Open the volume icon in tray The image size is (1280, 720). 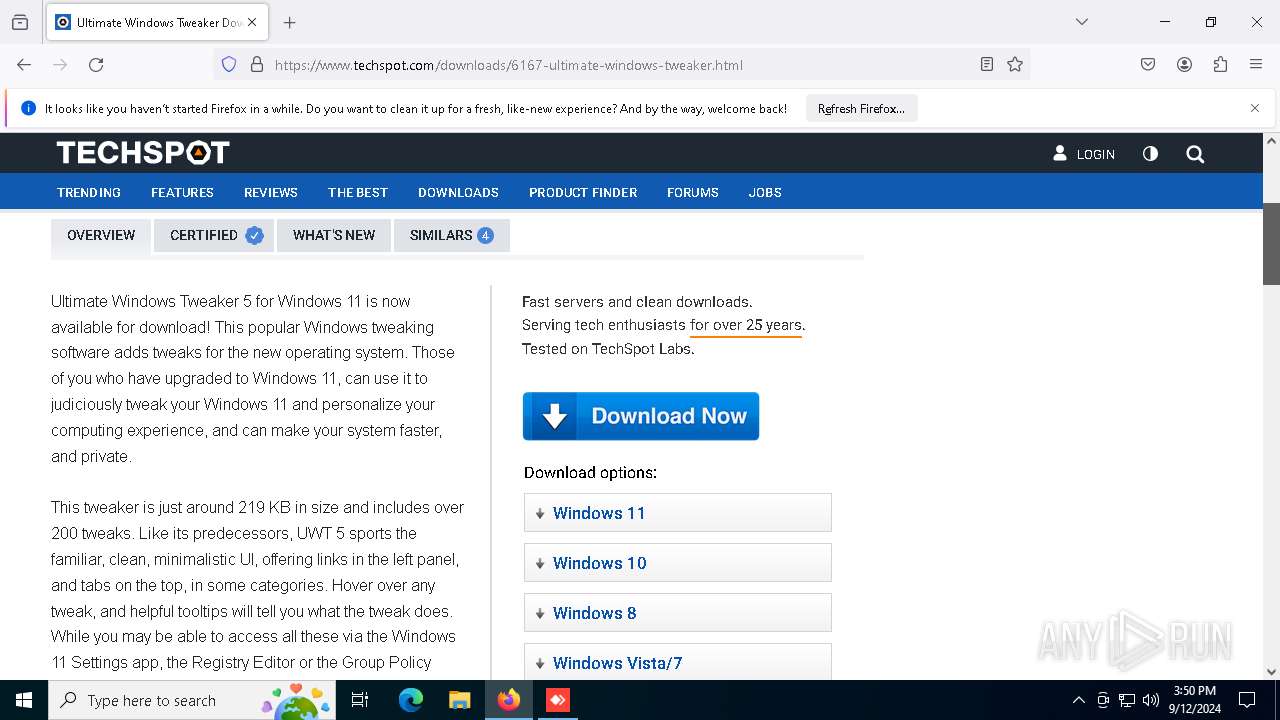1150,700
